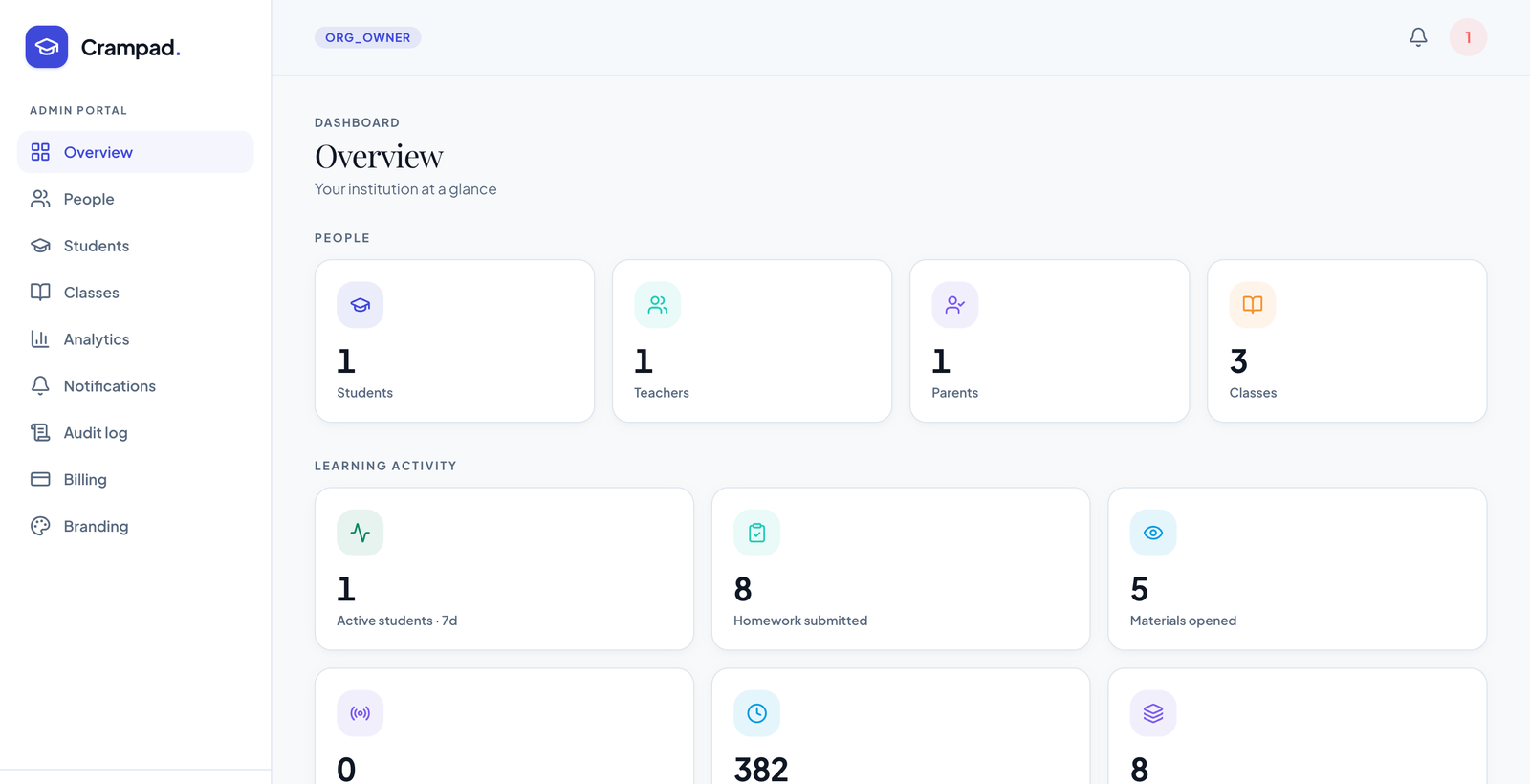Screen dimensions: 1530x784
Task: Click the Classes card orange book icon
Action: (1253, 305)
